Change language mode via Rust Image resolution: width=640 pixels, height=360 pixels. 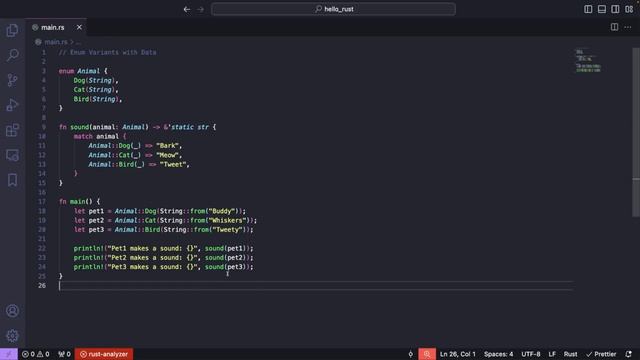click(570, 354)
